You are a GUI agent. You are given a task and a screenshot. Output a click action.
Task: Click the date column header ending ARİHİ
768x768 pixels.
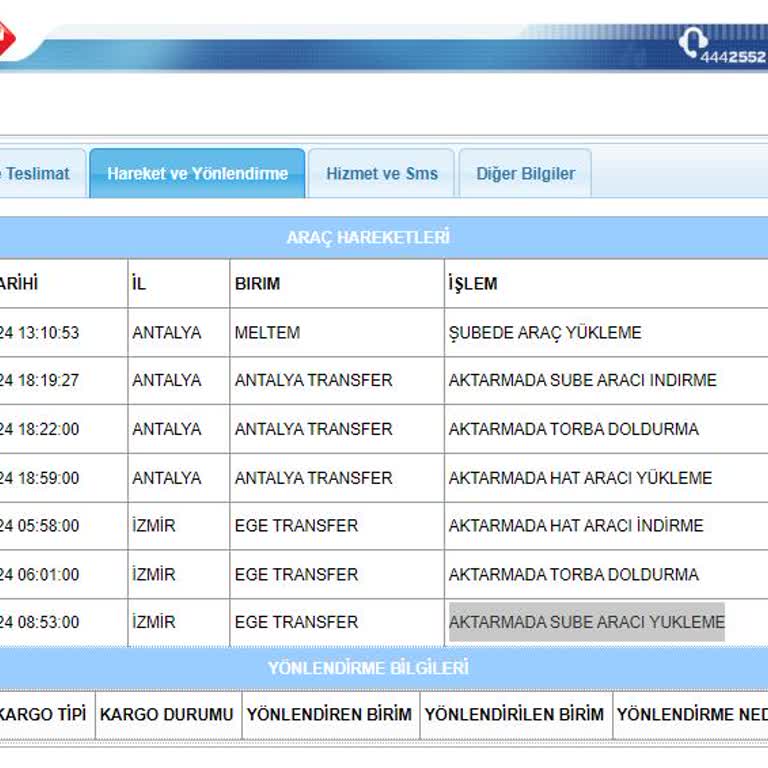(x=64, y=284)
